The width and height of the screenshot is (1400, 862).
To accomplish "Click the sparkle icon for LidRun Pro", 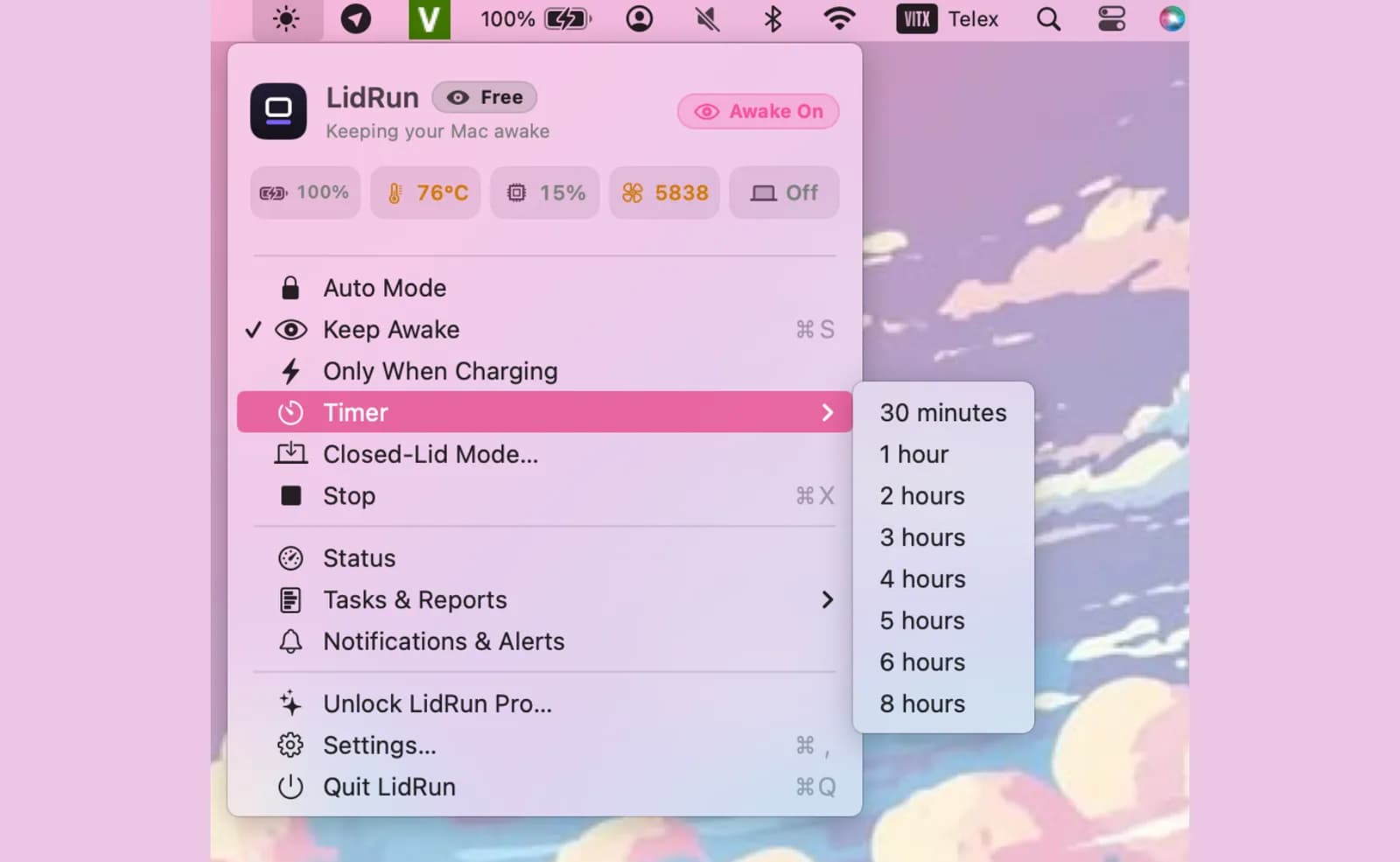I will tap(290, 703).
